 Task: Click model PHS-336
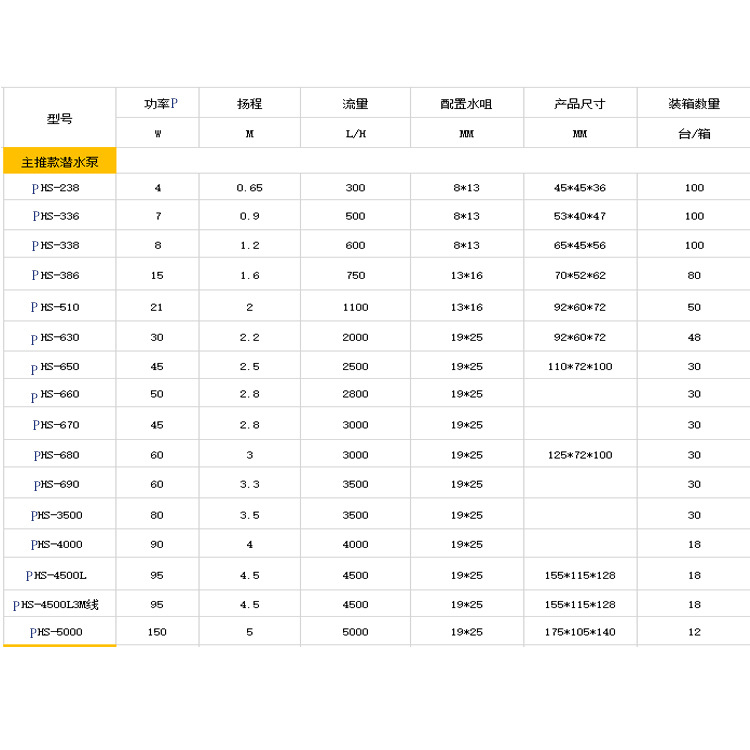click(55, 216)
